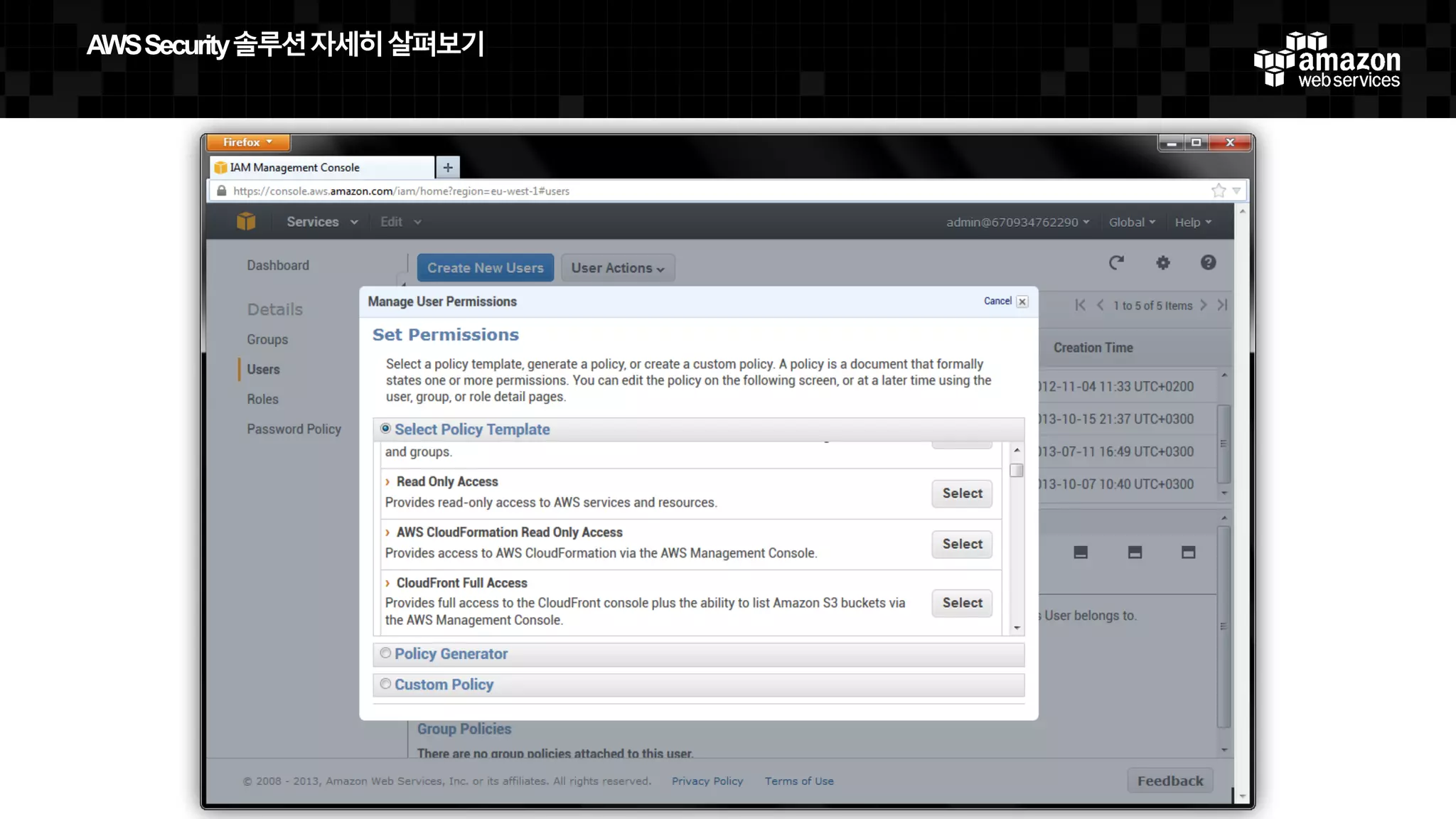Screen dimensions: 1456x819
Task: Click the 21:37 UTC+0300 creation time cell
Action: (x=1115, y=419)
